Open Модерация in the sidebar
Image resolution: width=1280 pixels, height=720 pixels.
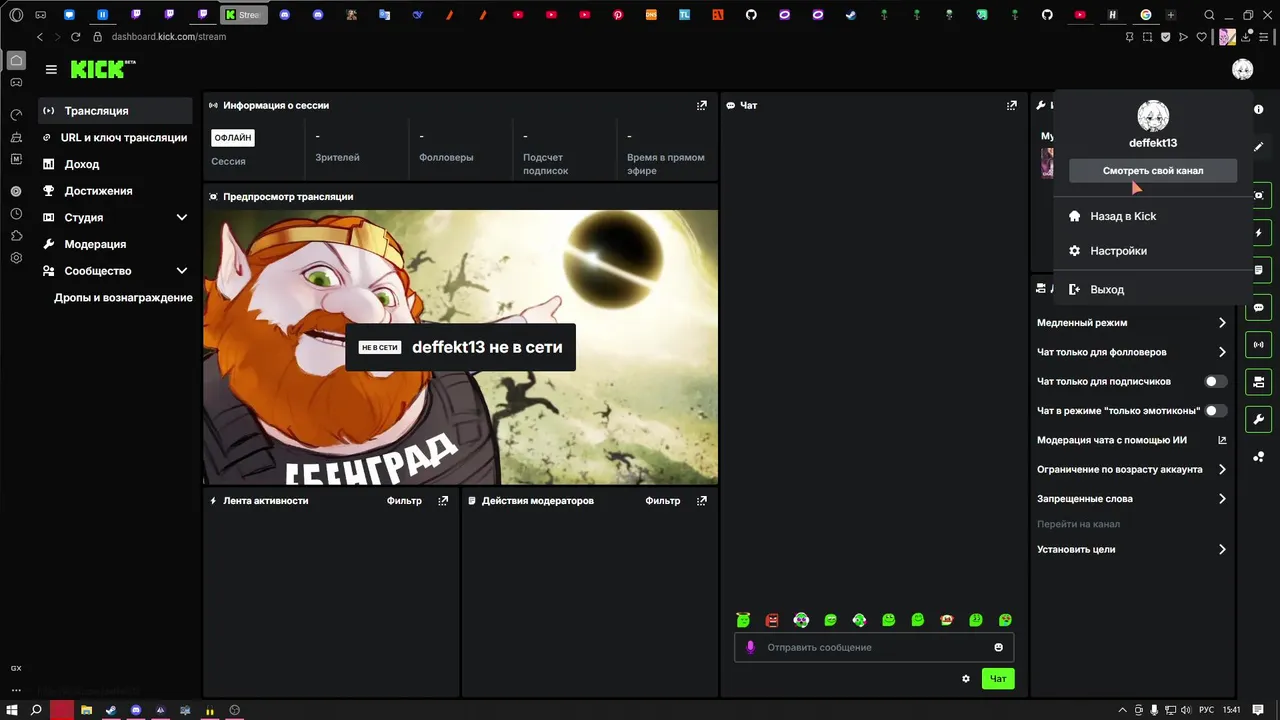[115, 244]
